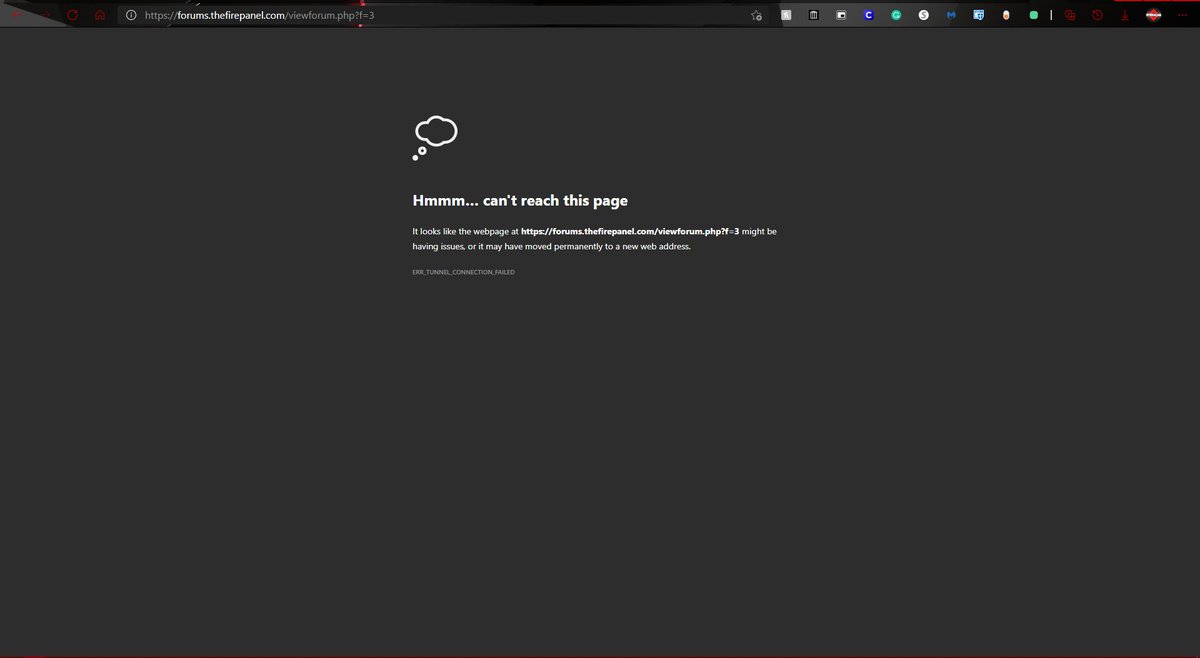Open the Settings and more ellipsis menu
The height and width of the screenshot is (658, 1200).
[1182, 15]
